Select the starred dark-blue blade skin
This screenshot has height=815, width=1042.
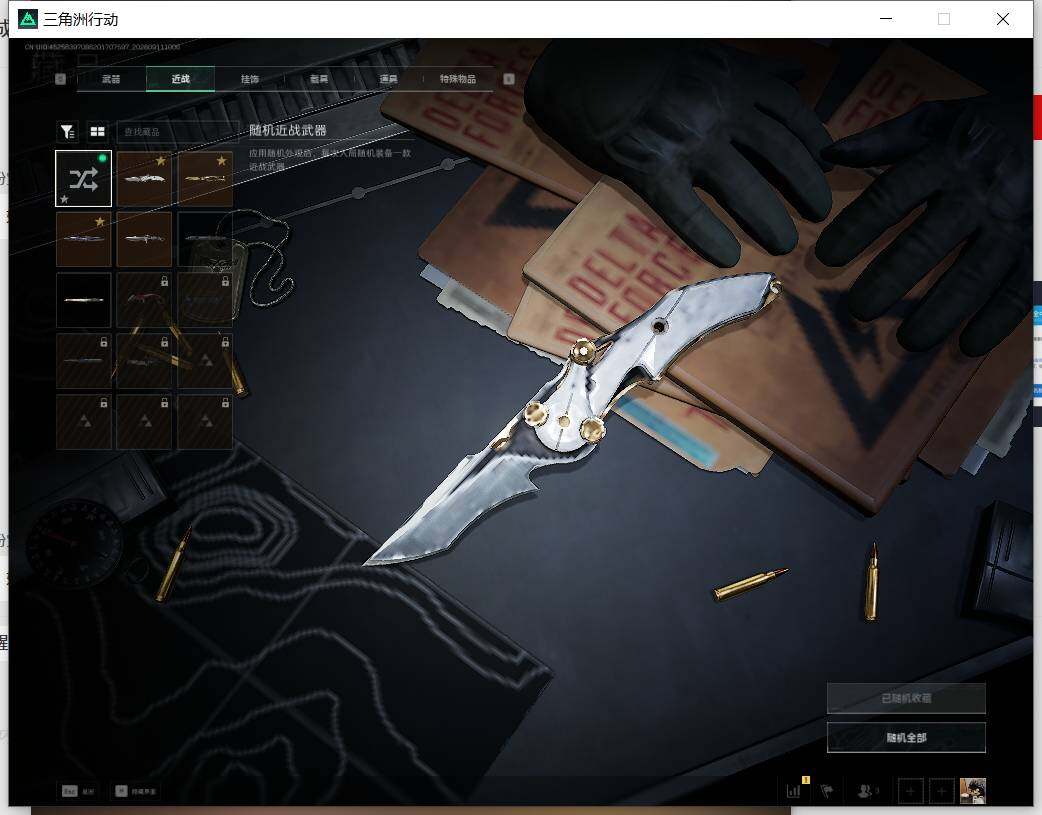(84, 239)
